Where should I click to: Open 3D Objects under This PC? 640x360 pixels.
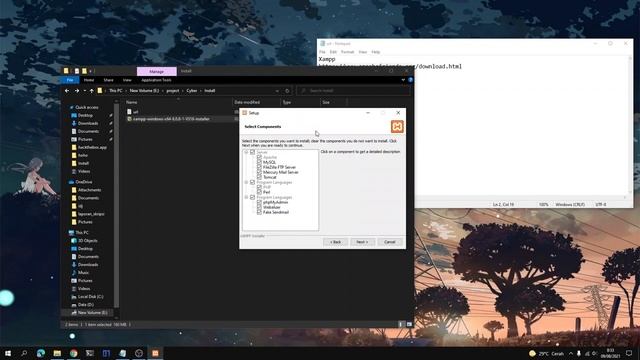tap(88, 241)
